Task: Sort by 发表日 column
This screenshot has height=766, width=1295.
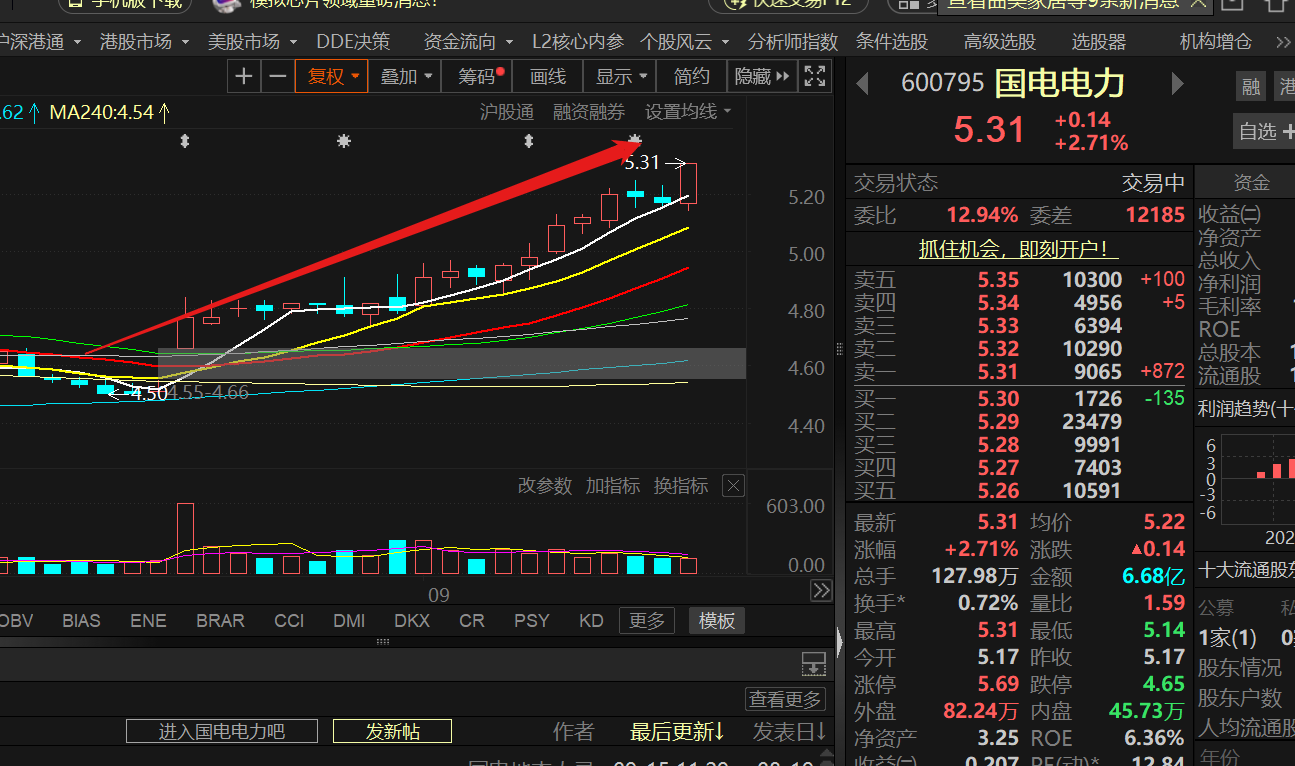Action: [x=789, y=732]
